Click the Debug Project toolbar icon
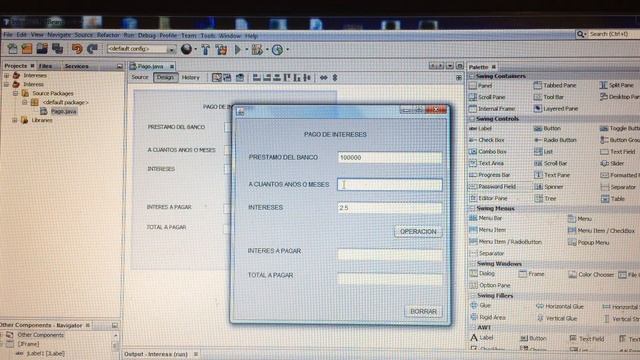 pyautogui.click(x=257, y=50)
